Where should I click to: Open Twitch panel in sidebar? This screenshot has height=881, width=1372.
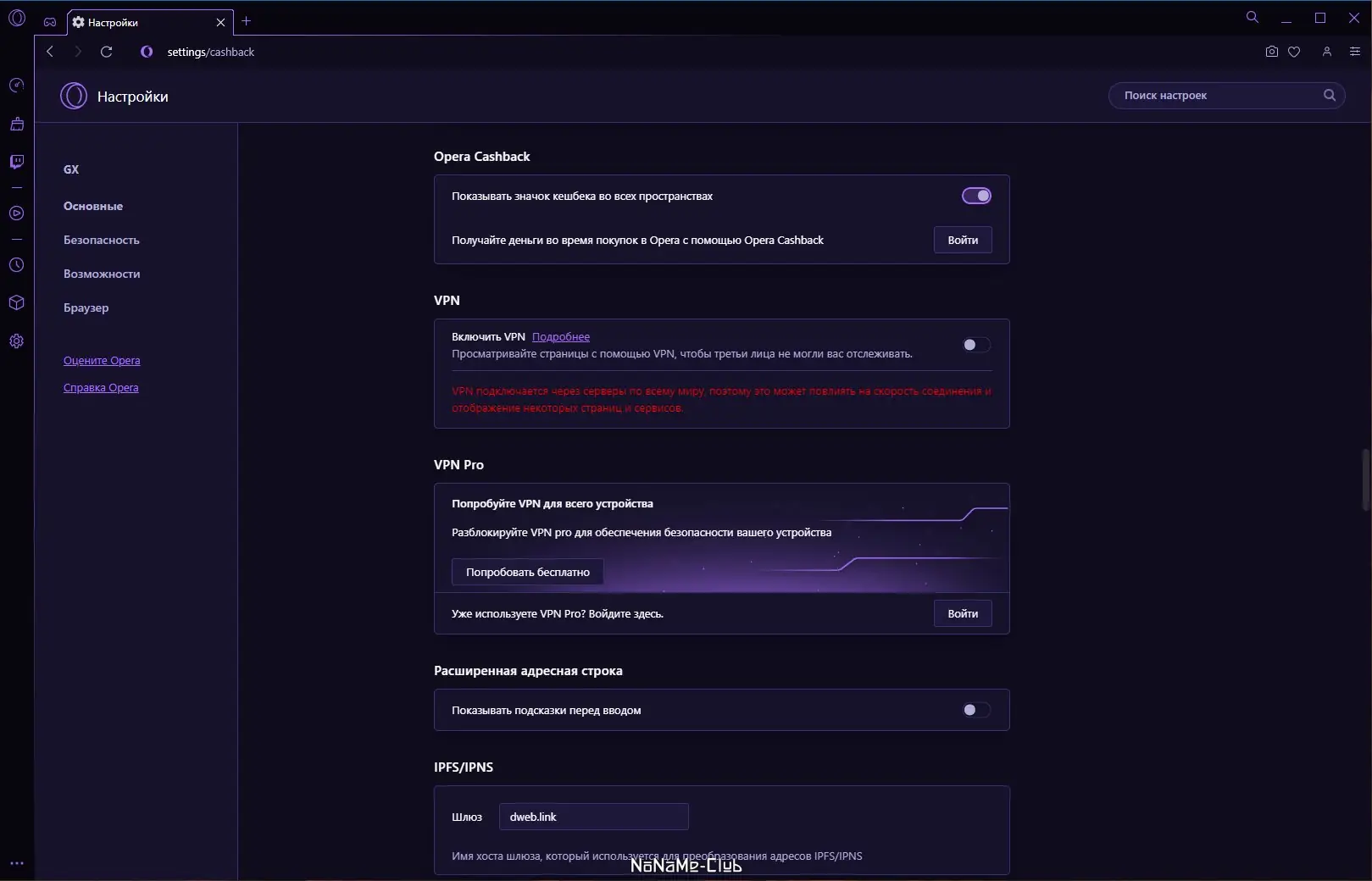(16, 162)
